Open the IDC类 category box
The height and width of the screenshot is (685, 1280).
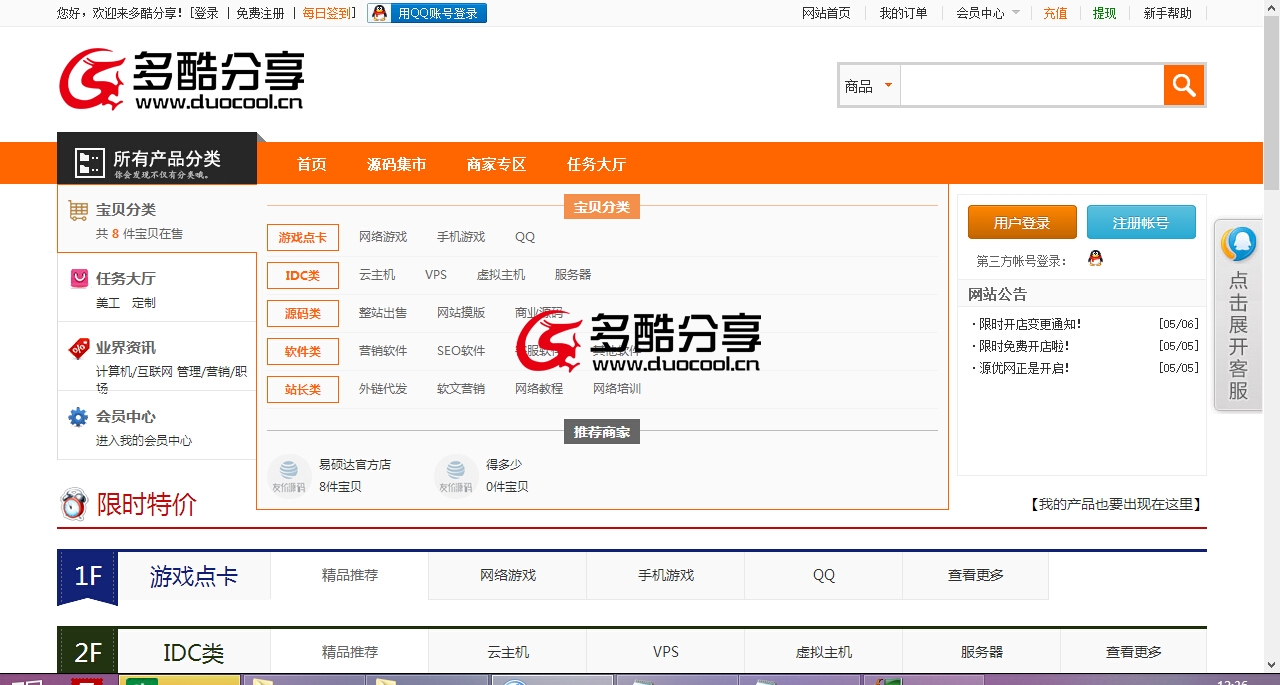pyautogui.click(x=303, y=275)
